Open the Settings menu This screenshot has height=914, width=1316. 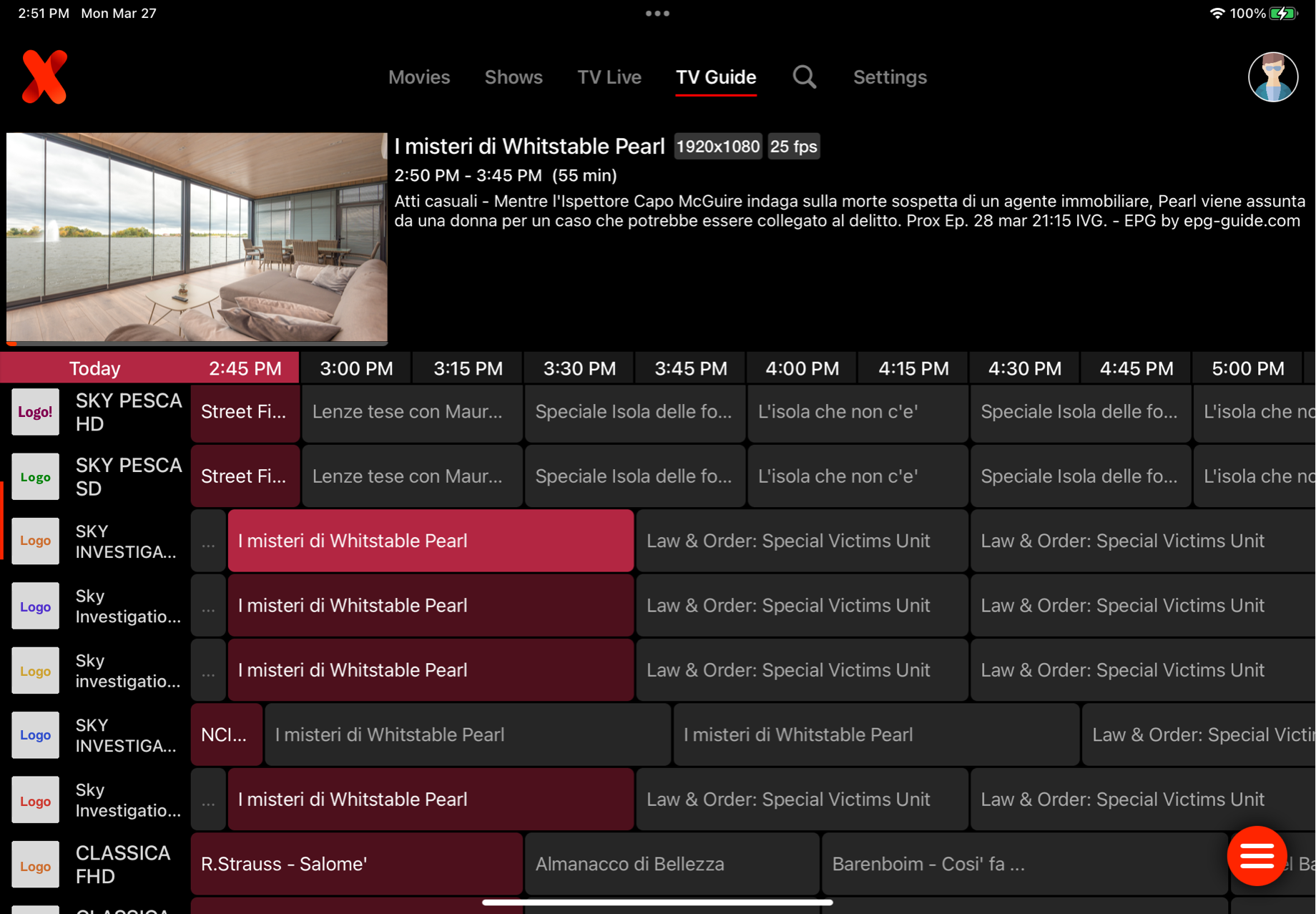click(890, 77)
